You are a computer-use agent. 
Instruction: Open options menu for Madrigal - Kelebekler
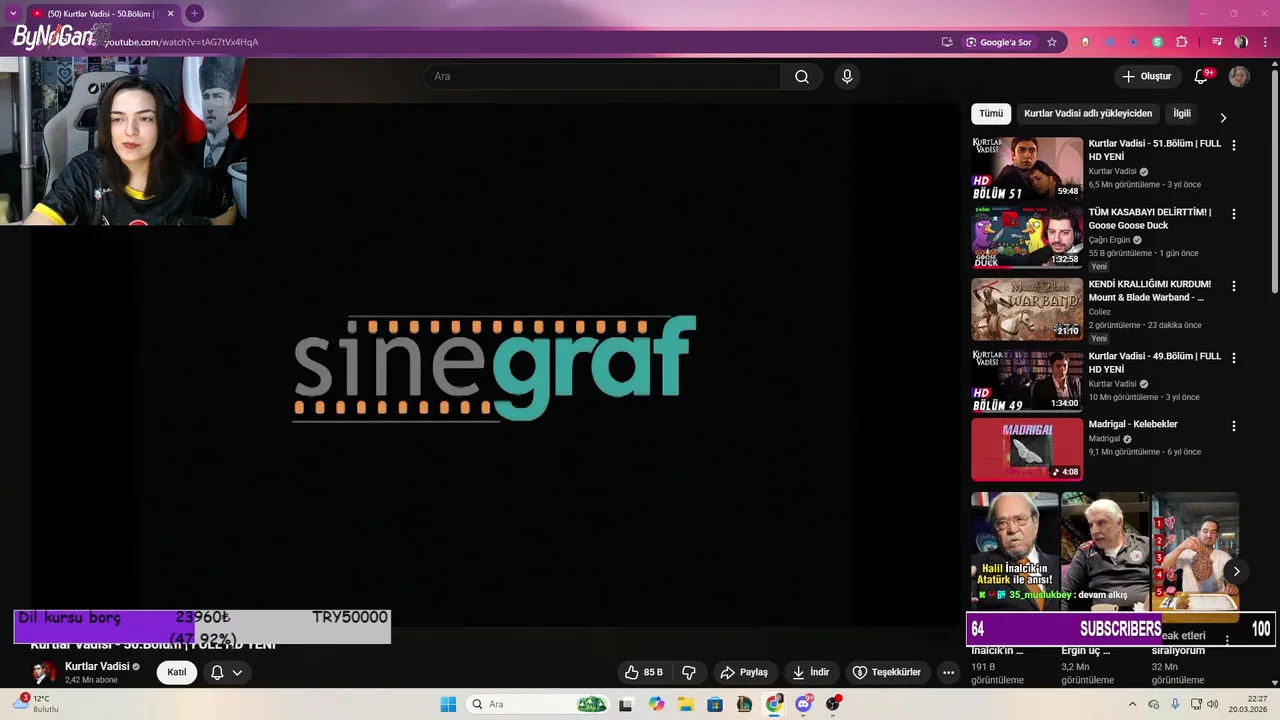(x=1233, y=426)
